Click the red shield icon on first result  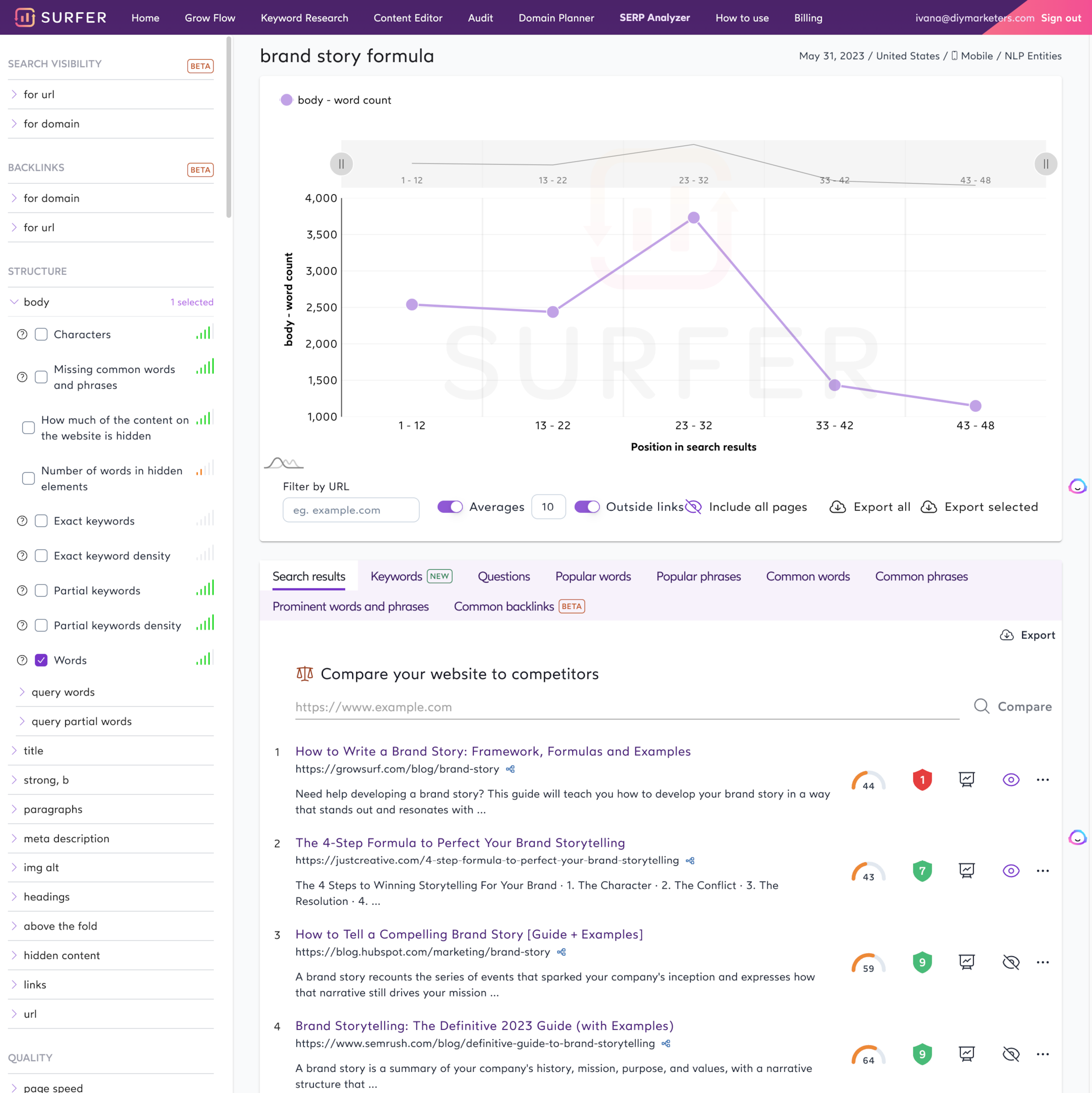coord(921,780)
